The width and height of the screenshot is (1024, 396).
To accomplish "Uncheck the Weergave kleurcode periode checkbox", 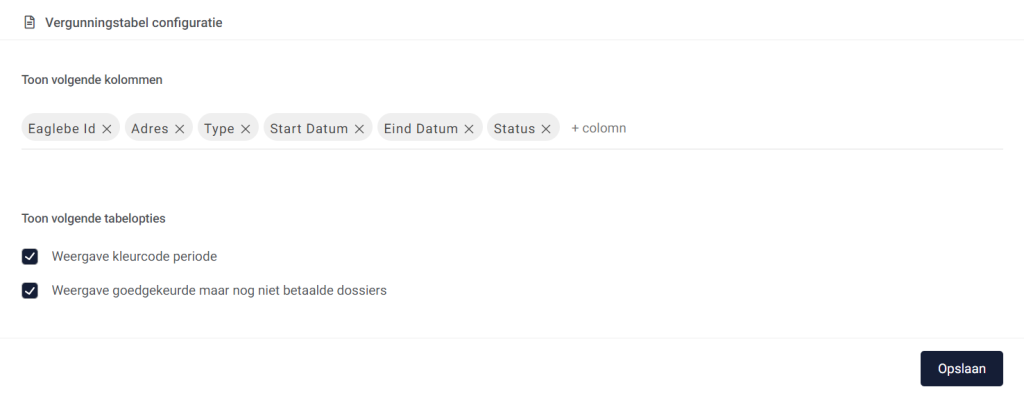I will pyautogui.click(x=29, y=257).
